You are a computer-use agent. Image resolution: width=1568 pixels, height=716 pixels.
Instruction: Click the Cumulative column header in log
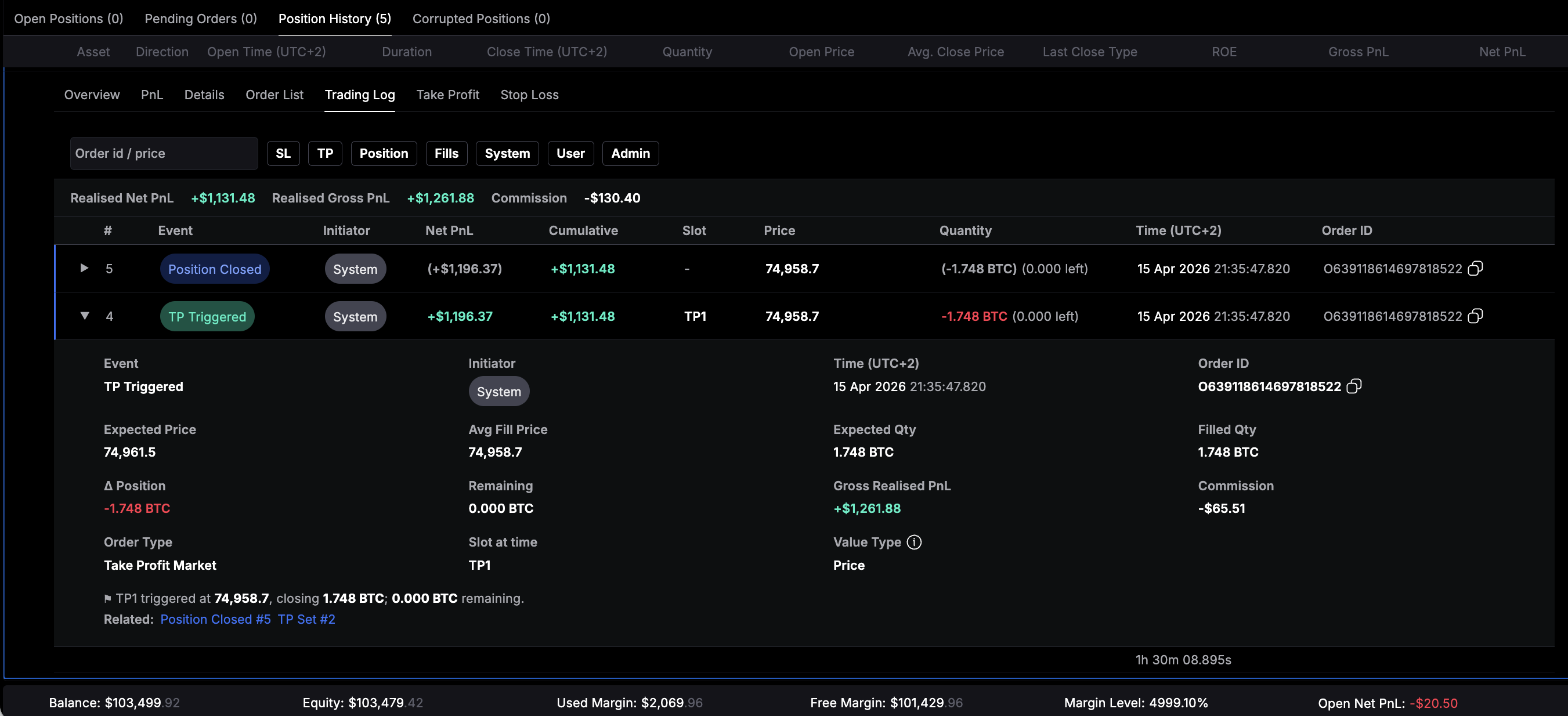[583, 231]
